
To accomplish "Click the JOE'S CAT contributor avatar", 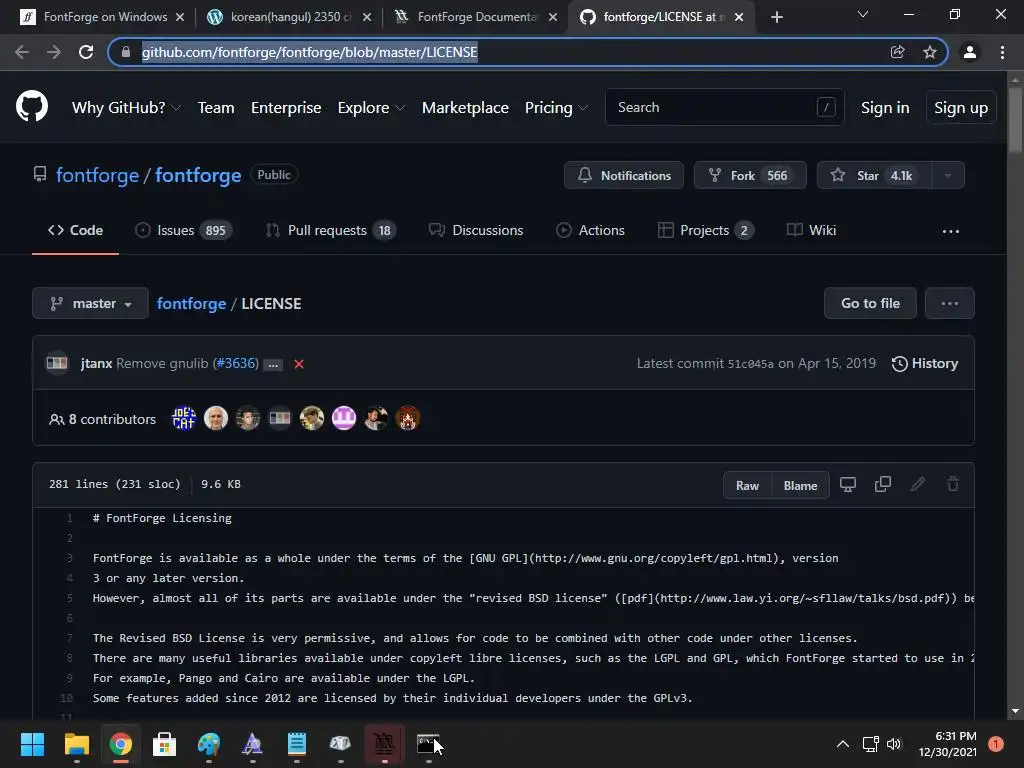I will point(184,419).
